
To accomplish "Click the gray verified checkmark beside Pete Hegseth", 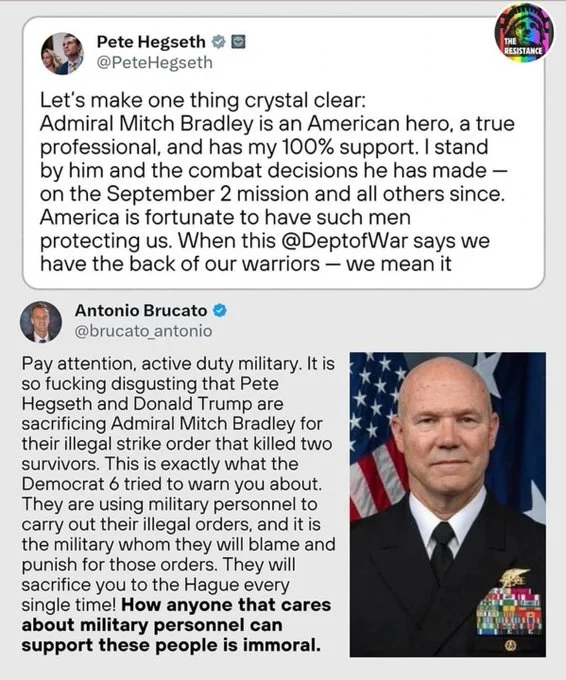I will 219,42.
